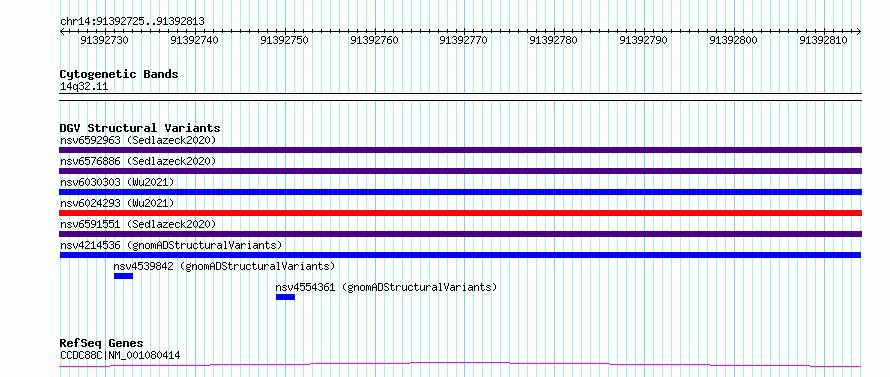Image resolution: width=890 pixels, height=377 pixels.
Task: Click ruler position 91392730
Action: 104,40
